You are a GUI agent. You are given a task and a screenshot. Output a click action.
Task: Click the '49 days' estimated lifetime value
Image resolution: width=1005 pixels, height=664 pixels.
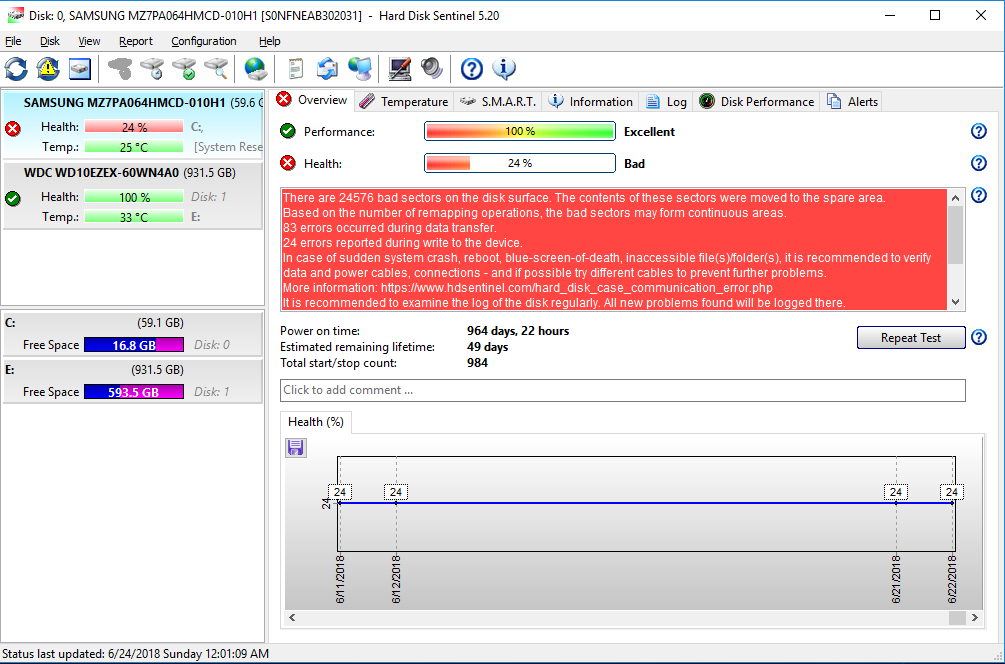point(488,347)
